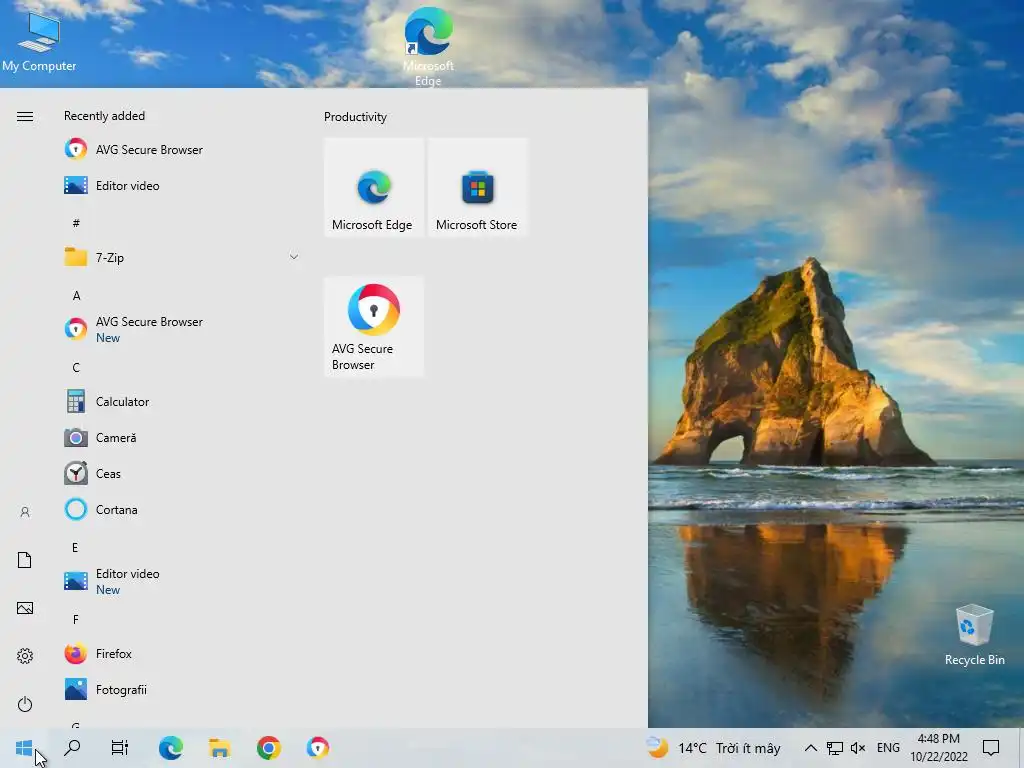Launch Google Chrome from taskbar
This screenshot has height=768, width=1024.
pyautogui.click(x=268, y=748)
